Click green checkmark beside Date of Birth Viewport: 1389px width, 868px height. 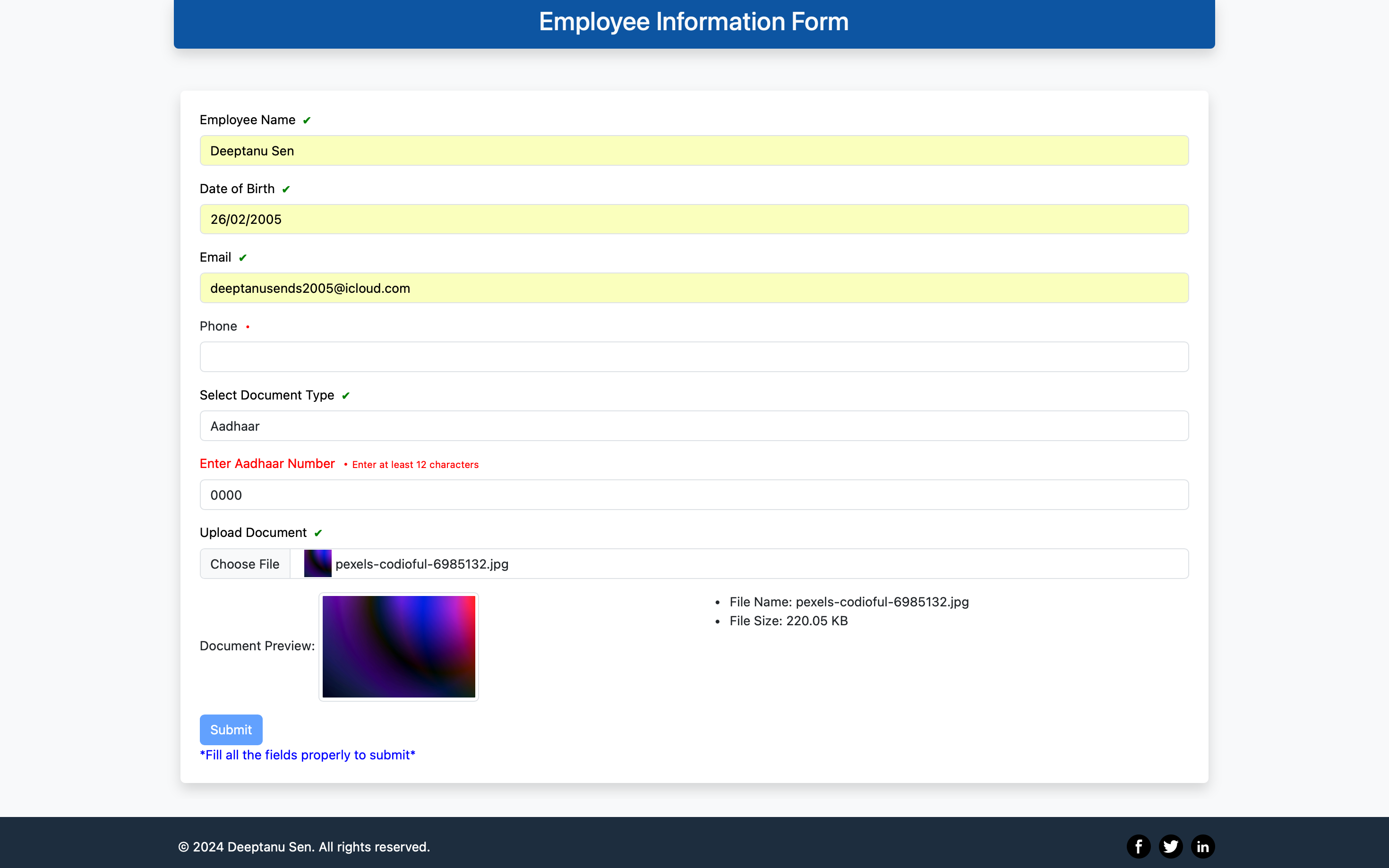click(286, 189)
